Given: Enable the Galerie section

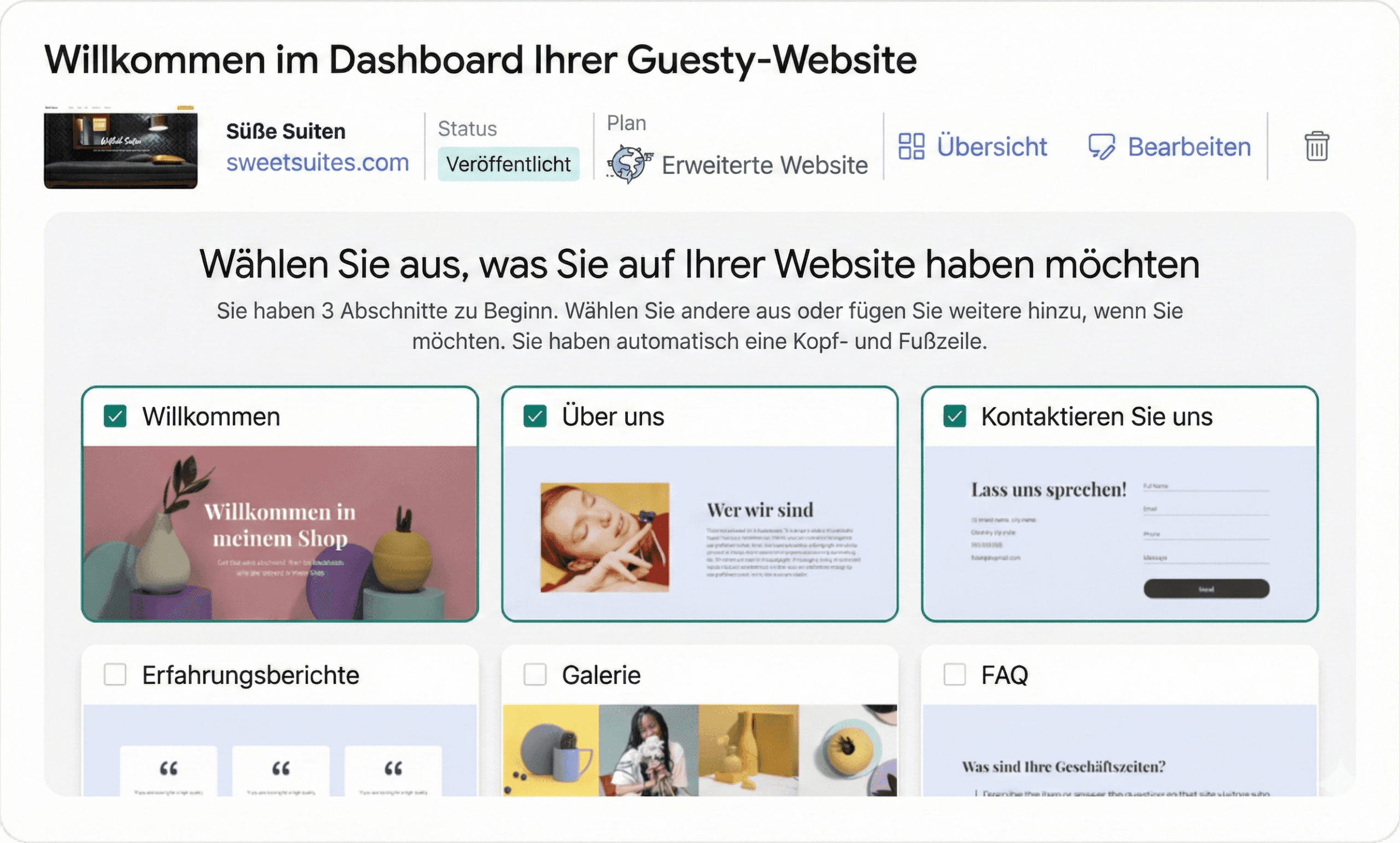Looking at the screenshot, I should [x=535, y=675].
